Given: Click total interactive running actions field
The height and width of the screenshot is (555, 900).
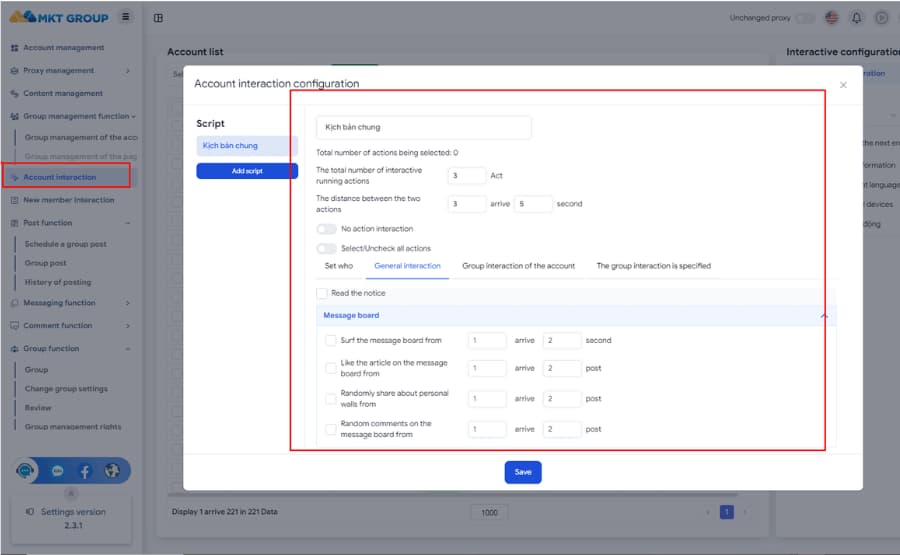Looking at the screenshot, I should [467, 176].
